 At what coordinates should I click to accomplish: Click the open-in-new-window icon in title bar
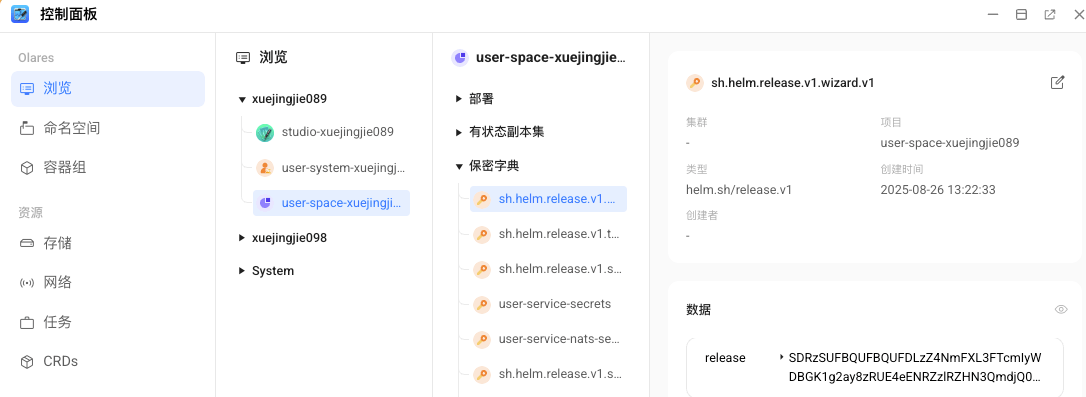pos(1050,15)
